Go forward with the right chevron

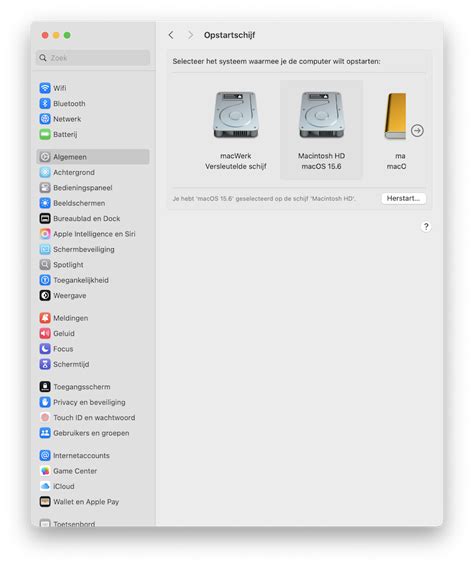pos(190,35)
